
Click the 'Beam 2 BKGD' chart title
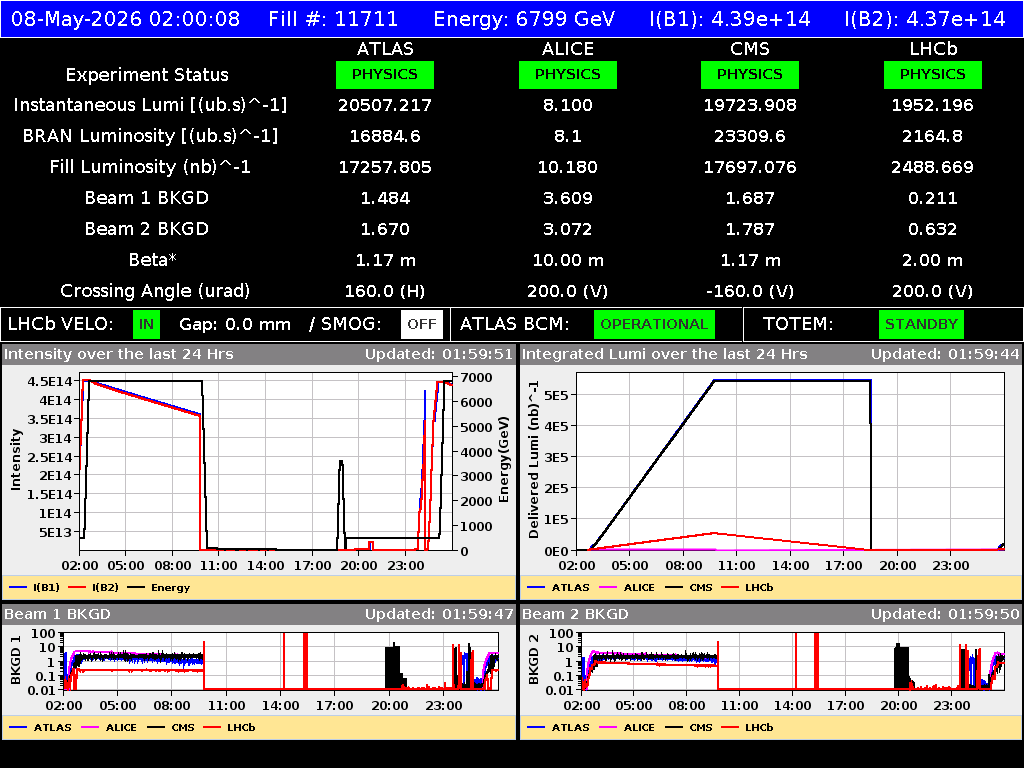[x=575, y=614]
